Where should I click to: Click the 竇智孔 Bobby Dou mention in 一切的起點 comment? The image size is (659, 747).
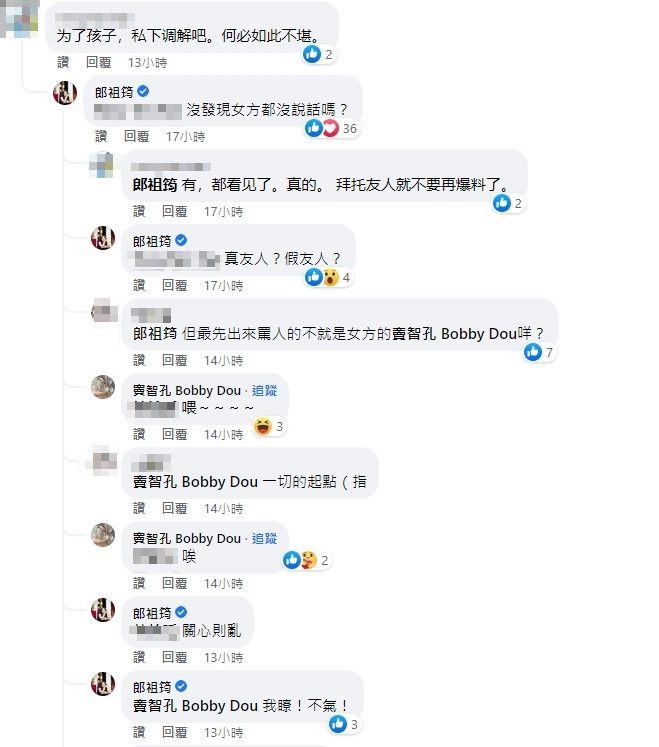click(195, 481)
